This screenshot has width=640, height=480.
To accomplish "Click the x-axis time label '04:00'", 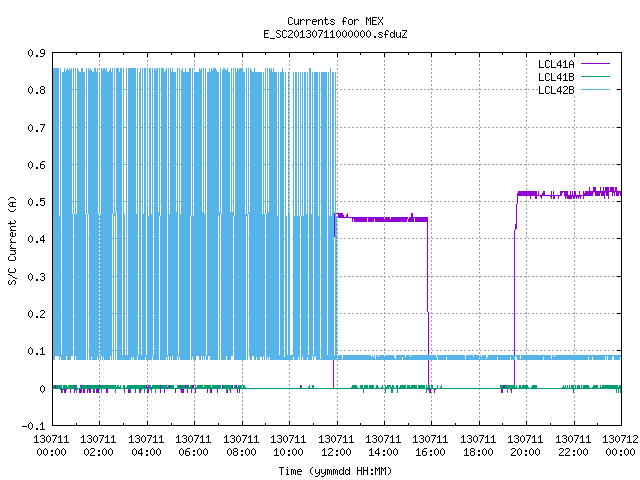I will pos(146,452).
